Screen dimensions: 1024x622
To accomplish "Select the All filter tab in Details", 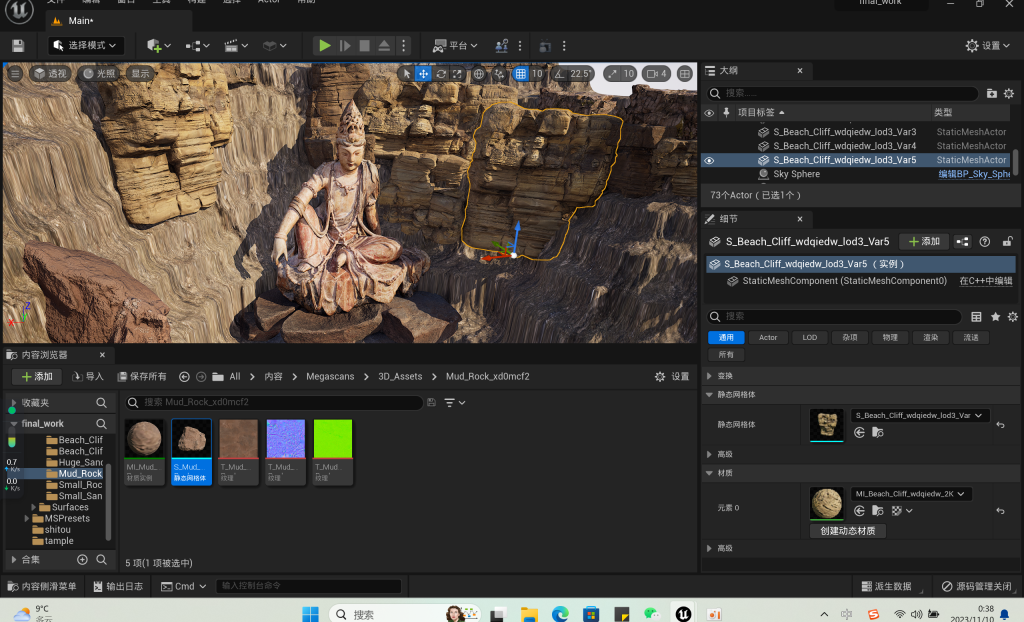I will (726, 355).
